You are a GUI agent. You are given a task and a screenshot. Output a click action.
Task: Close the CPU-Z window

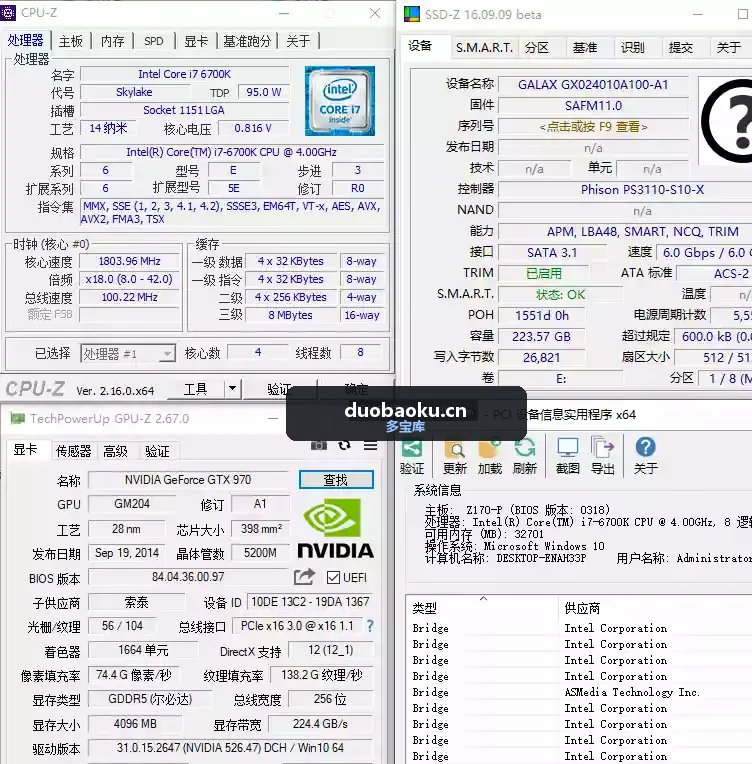375,13
